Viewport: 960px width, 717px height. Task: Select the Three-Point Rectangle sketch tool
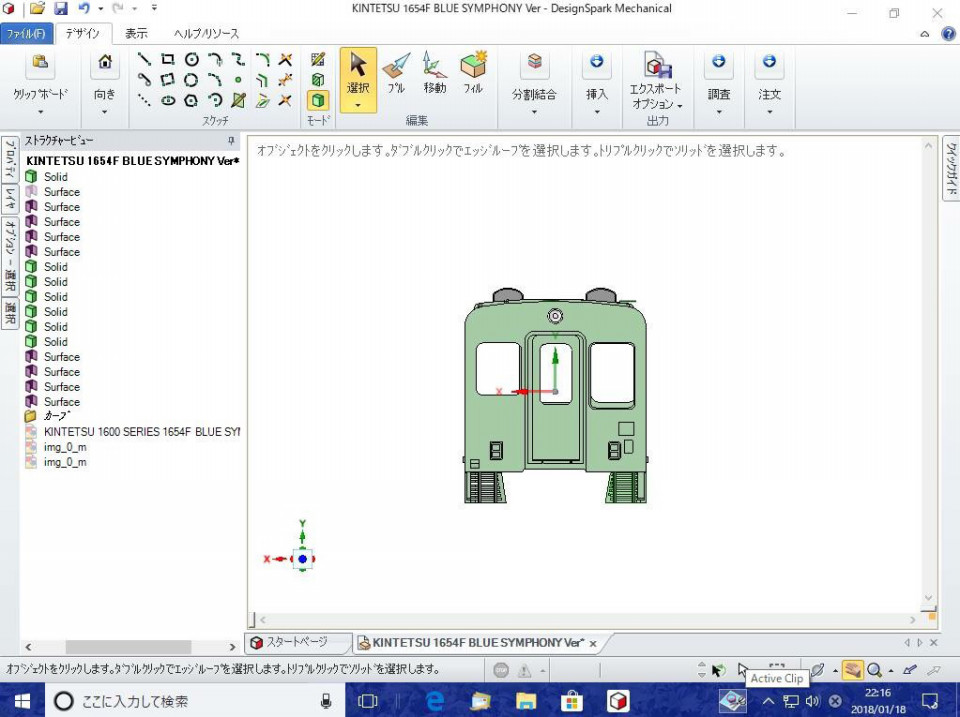point(167,80)
